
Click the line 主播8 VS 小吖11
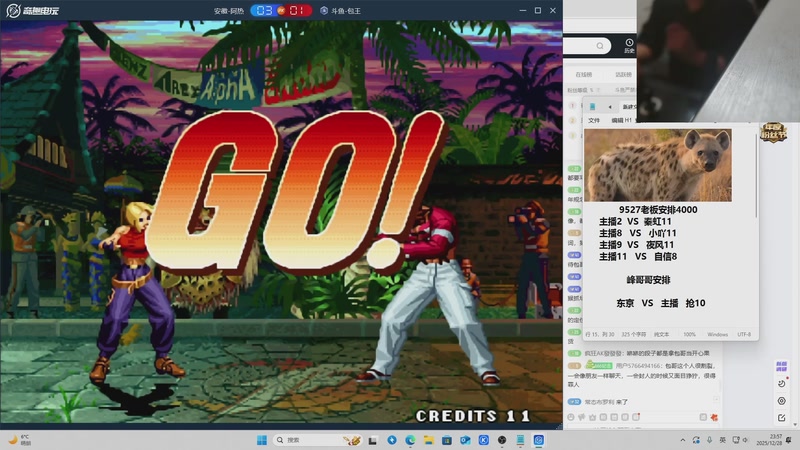(638, 233)
